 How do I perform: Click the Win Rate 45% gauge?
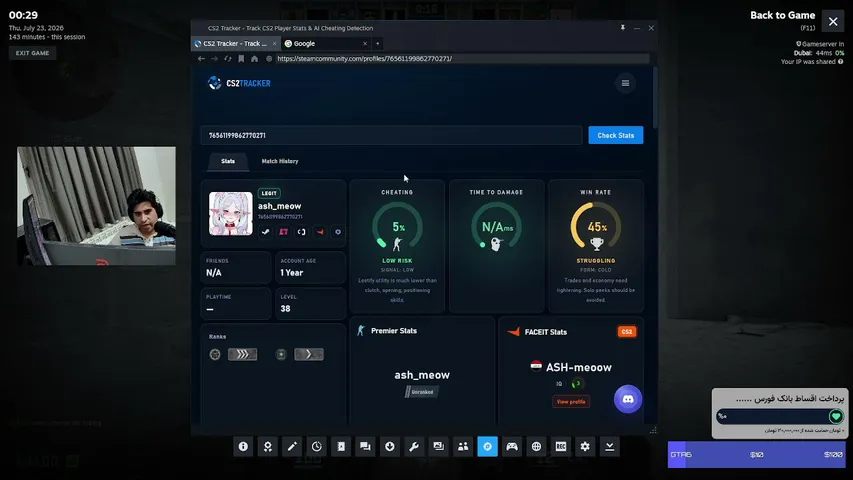tap(596, 227)
